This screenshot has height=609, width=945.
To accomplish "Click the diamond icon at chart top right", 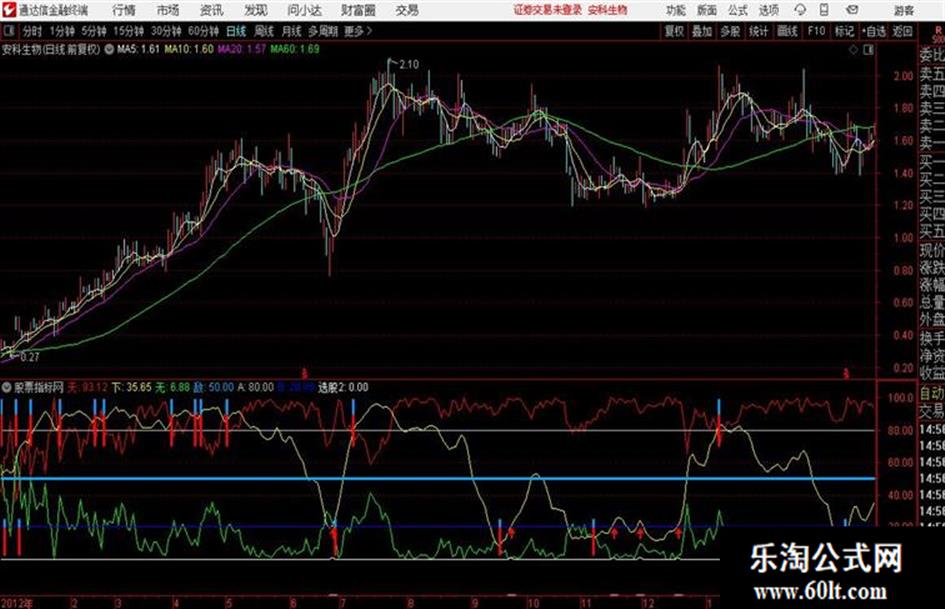I will click(x=853, y=50).
